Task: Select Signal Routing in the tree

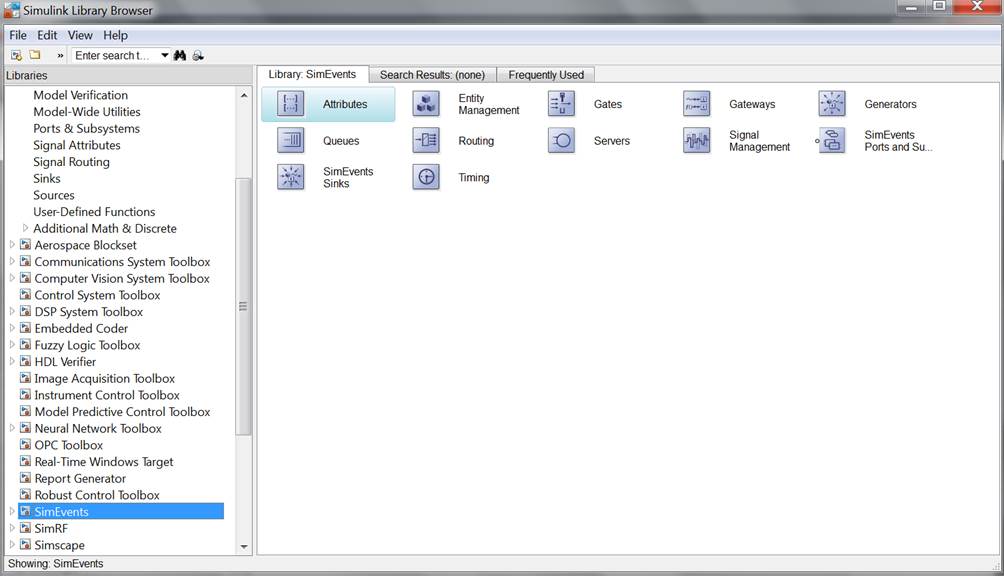Action: tap(71, 161)
